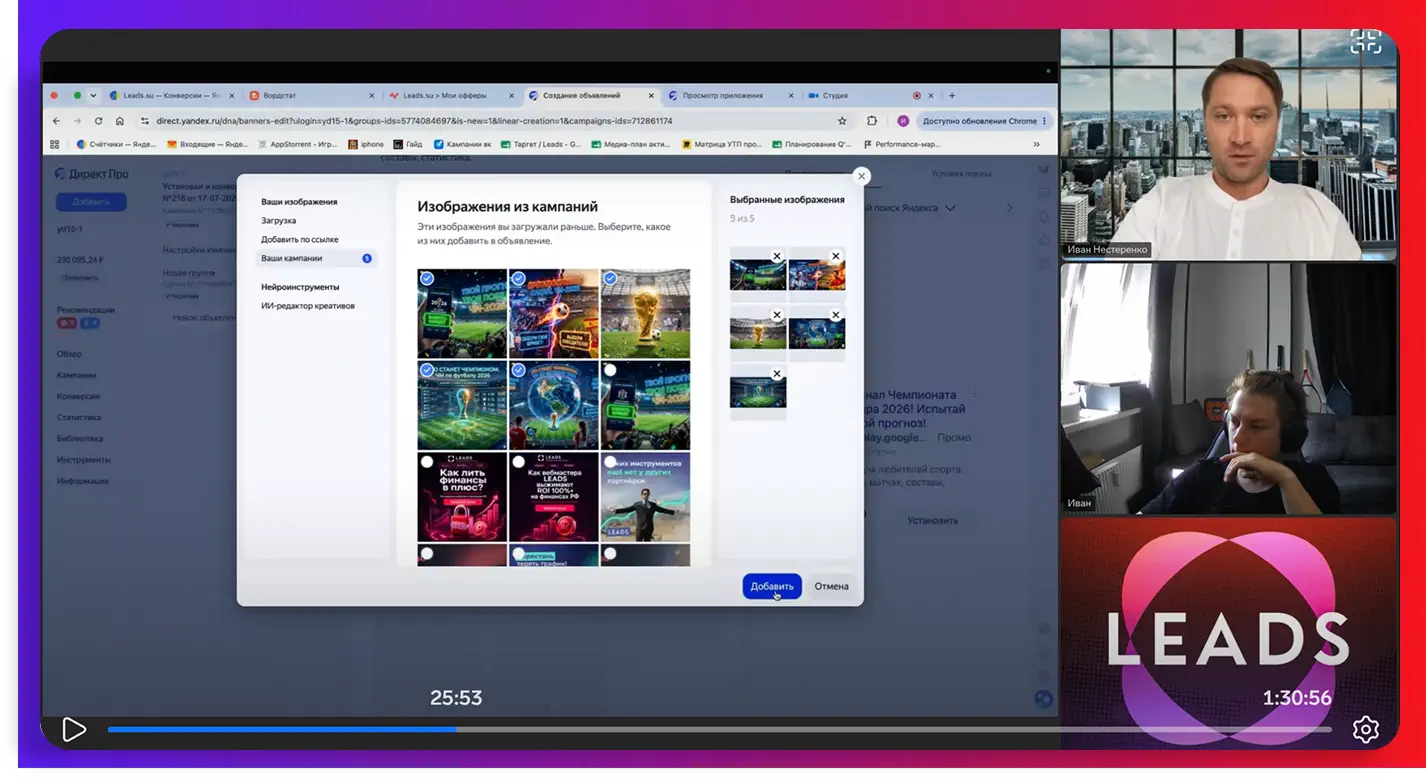
Task: Uncheck the World Cup trophy stadium image
Action: tap(609, 279)
